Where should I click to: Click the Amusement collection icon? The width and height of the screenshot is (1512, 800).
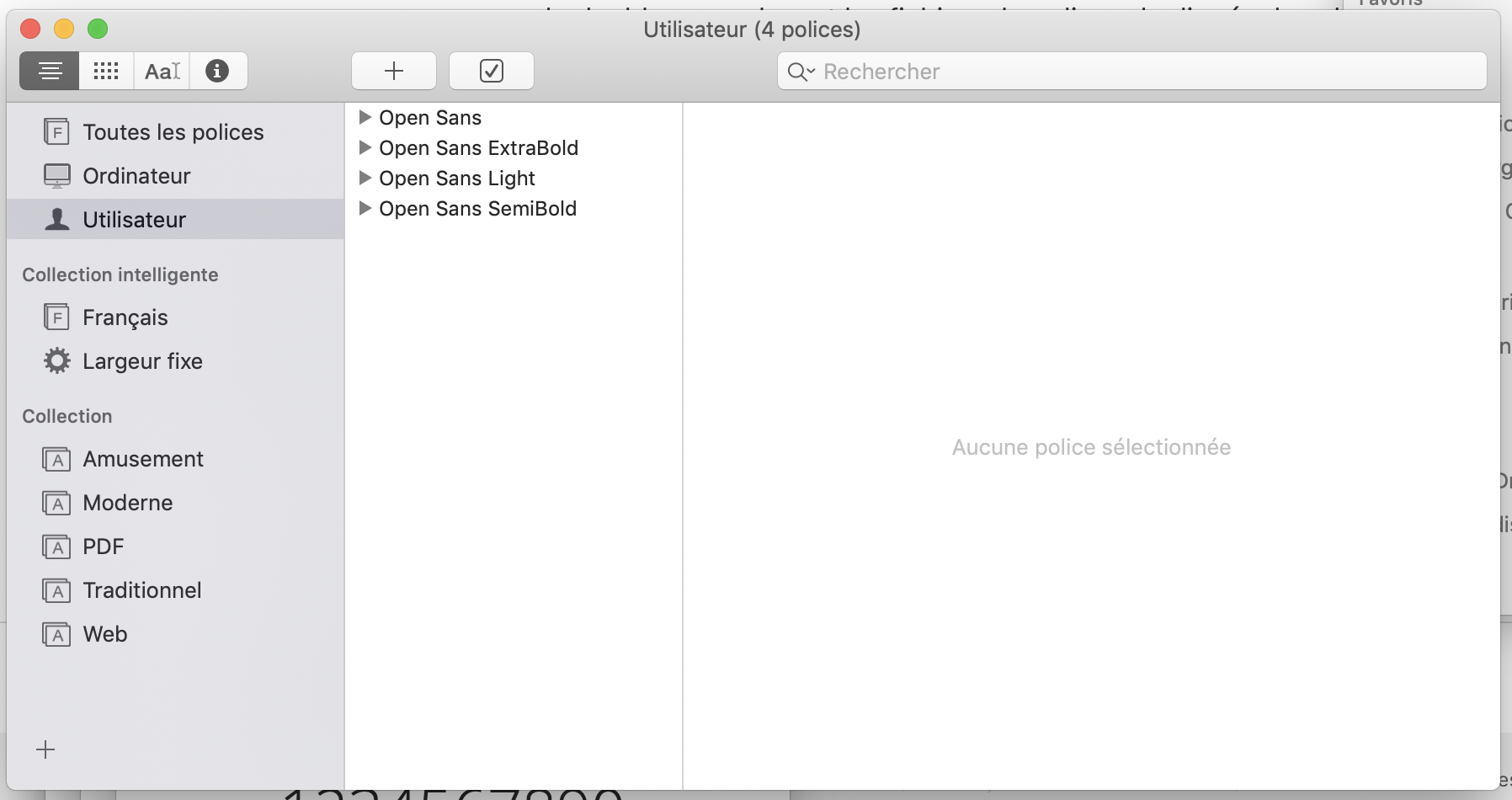point(56,459)
